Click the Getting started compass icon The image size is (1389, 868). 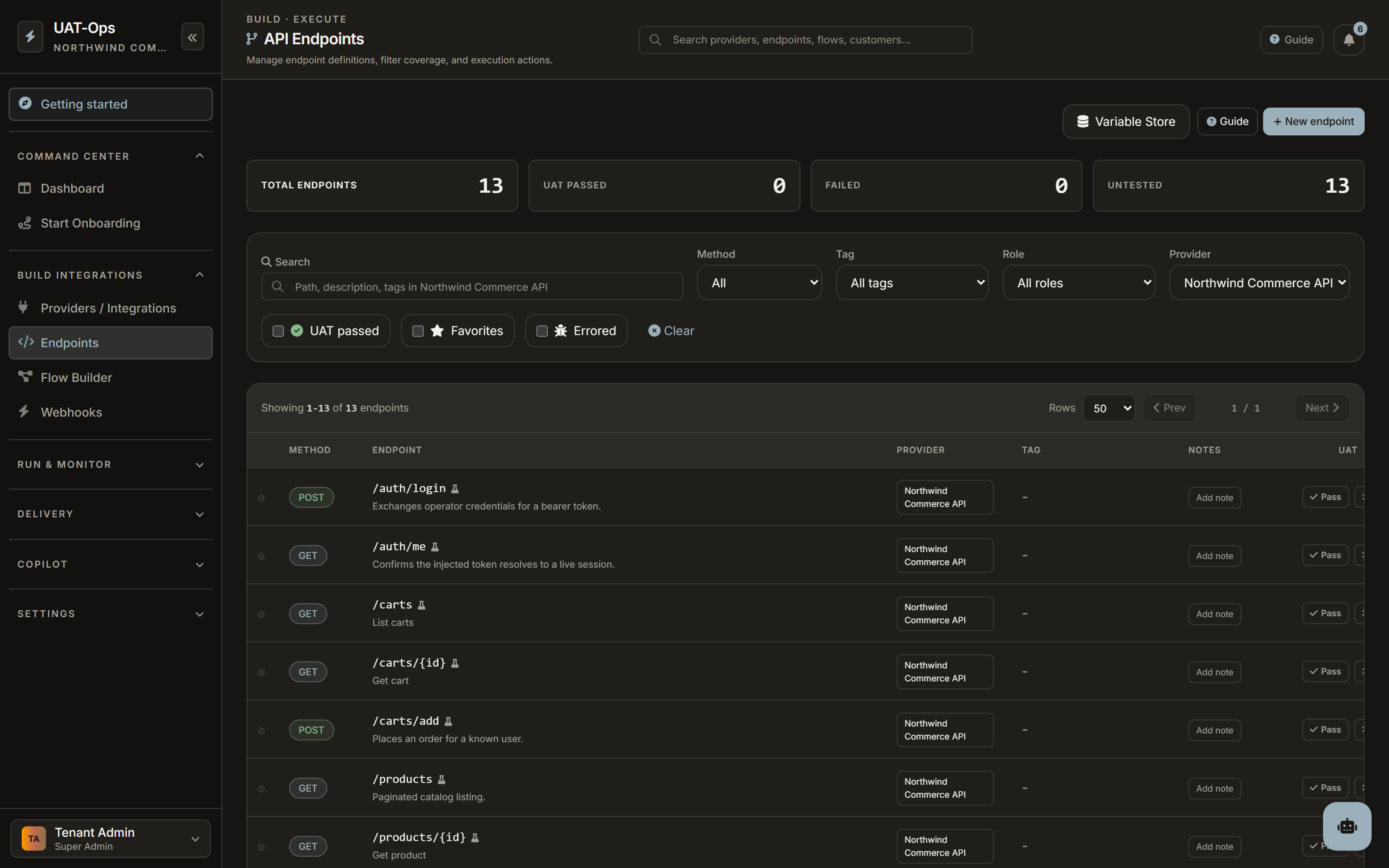(25, 103)
